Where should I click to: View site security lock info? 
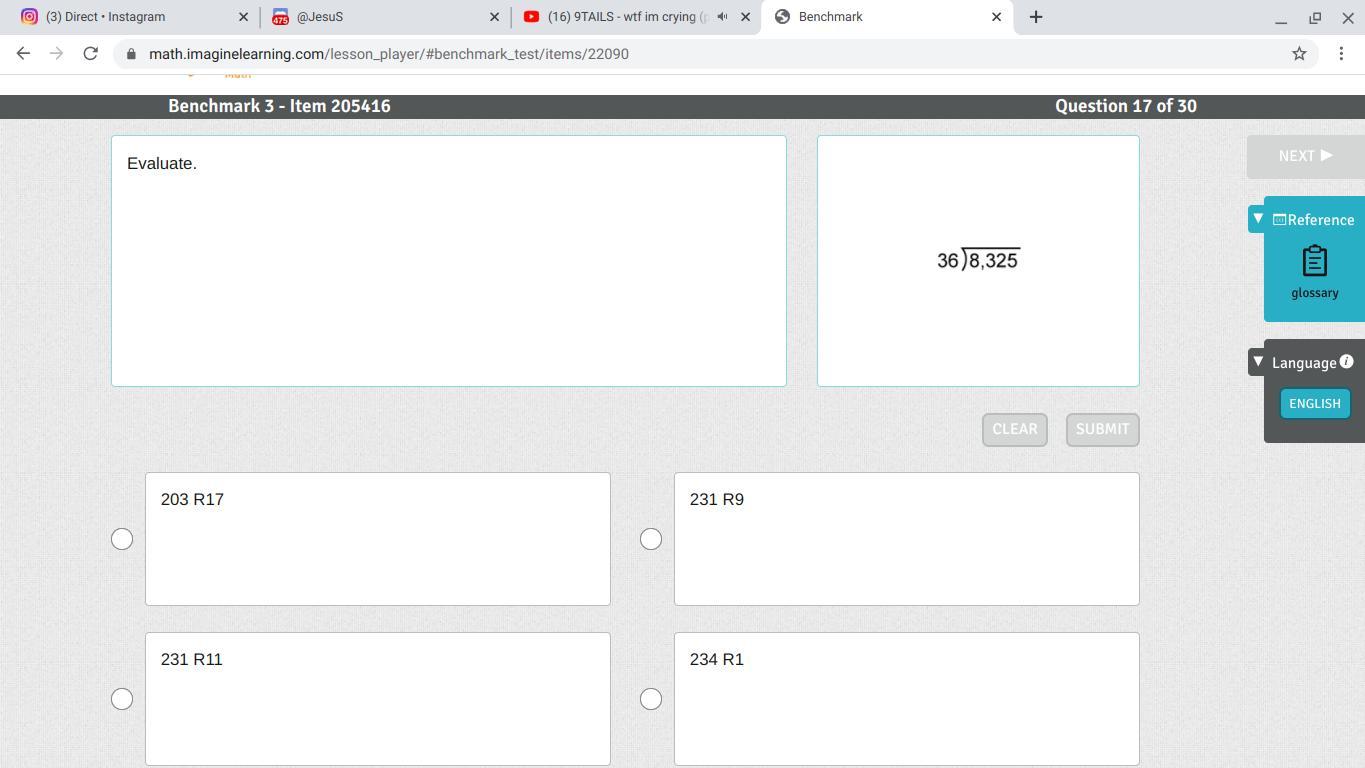[x=131, y=54]
